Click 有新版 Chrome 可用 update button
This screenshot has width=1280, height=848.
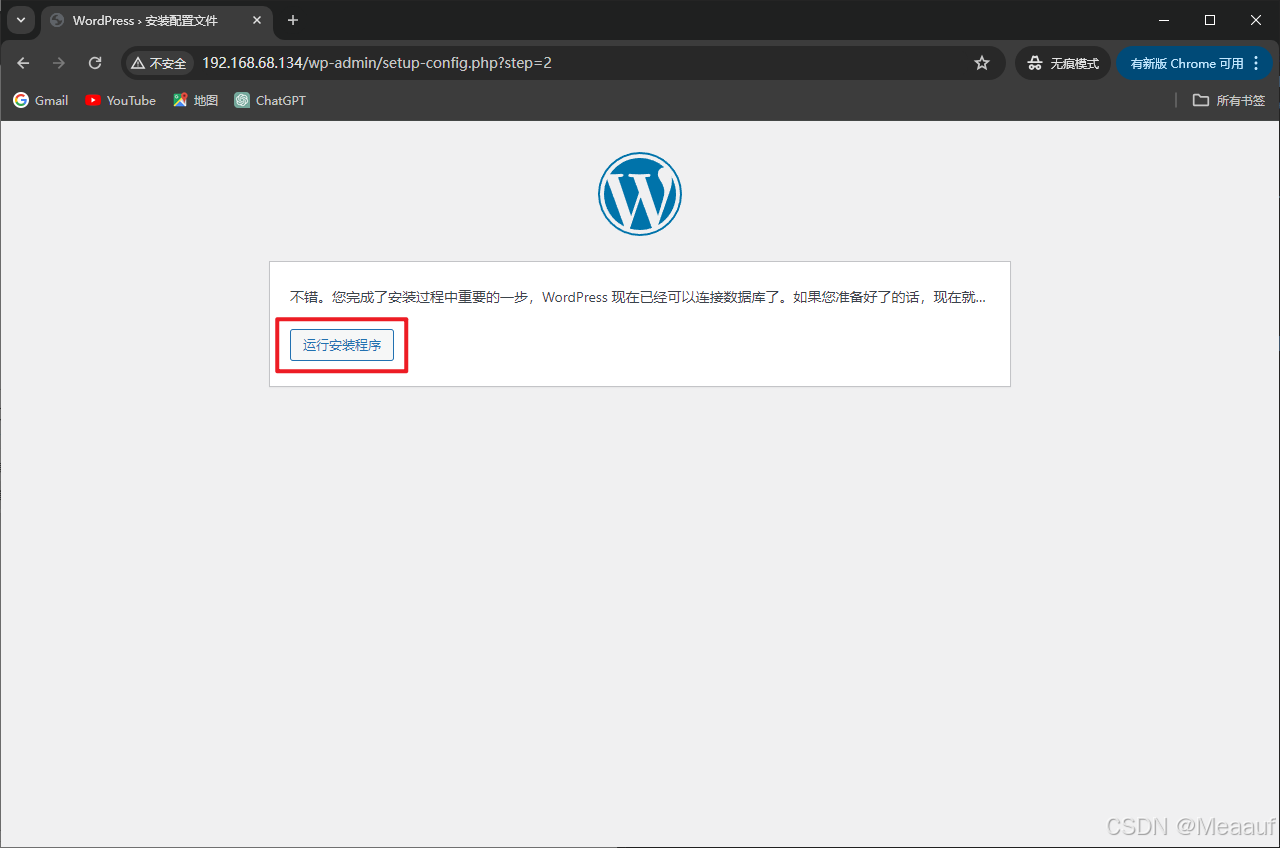[x=1194, y=63]
